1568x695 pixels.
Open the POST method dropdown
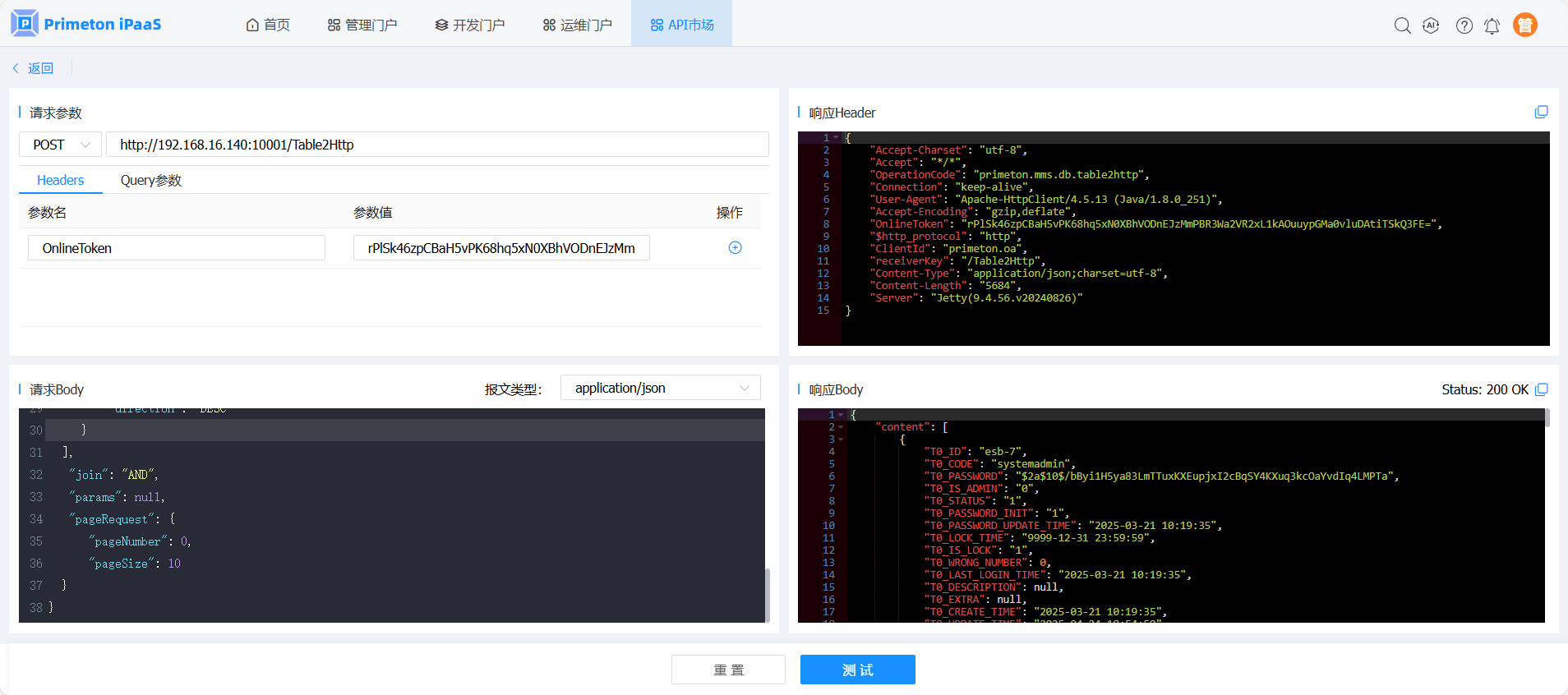(x=61, y=145)
